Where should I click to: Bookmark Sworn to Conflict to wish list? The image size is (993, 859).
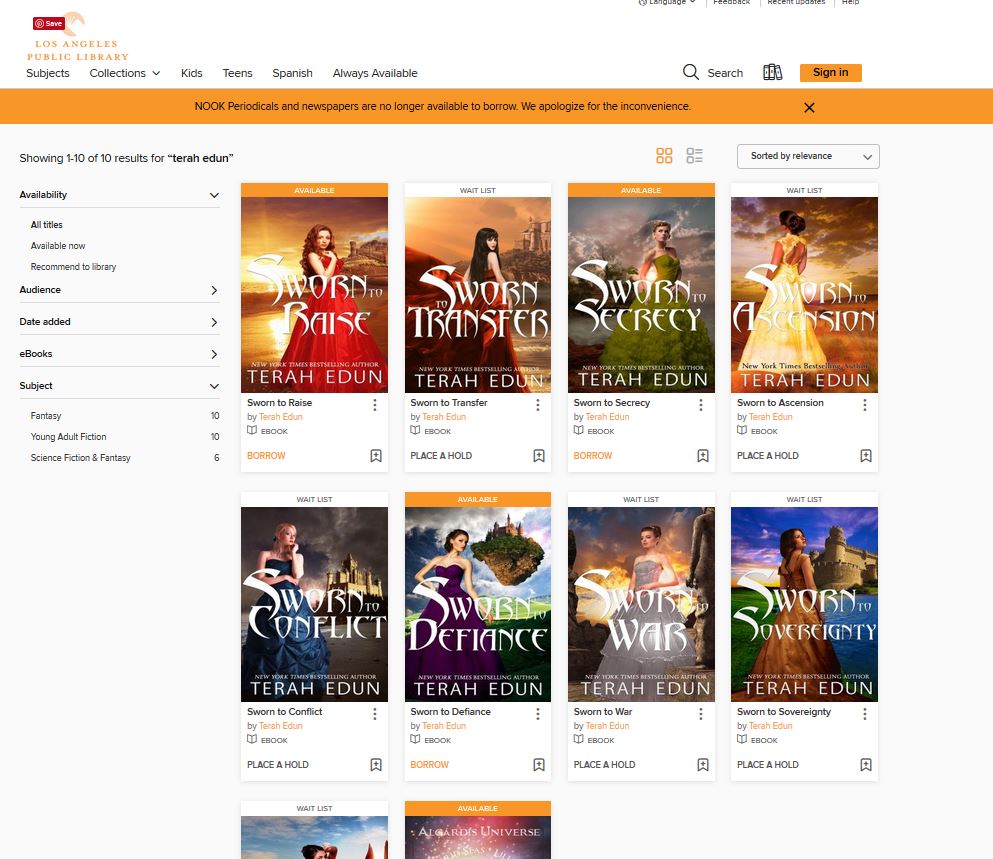click(376, 765)
